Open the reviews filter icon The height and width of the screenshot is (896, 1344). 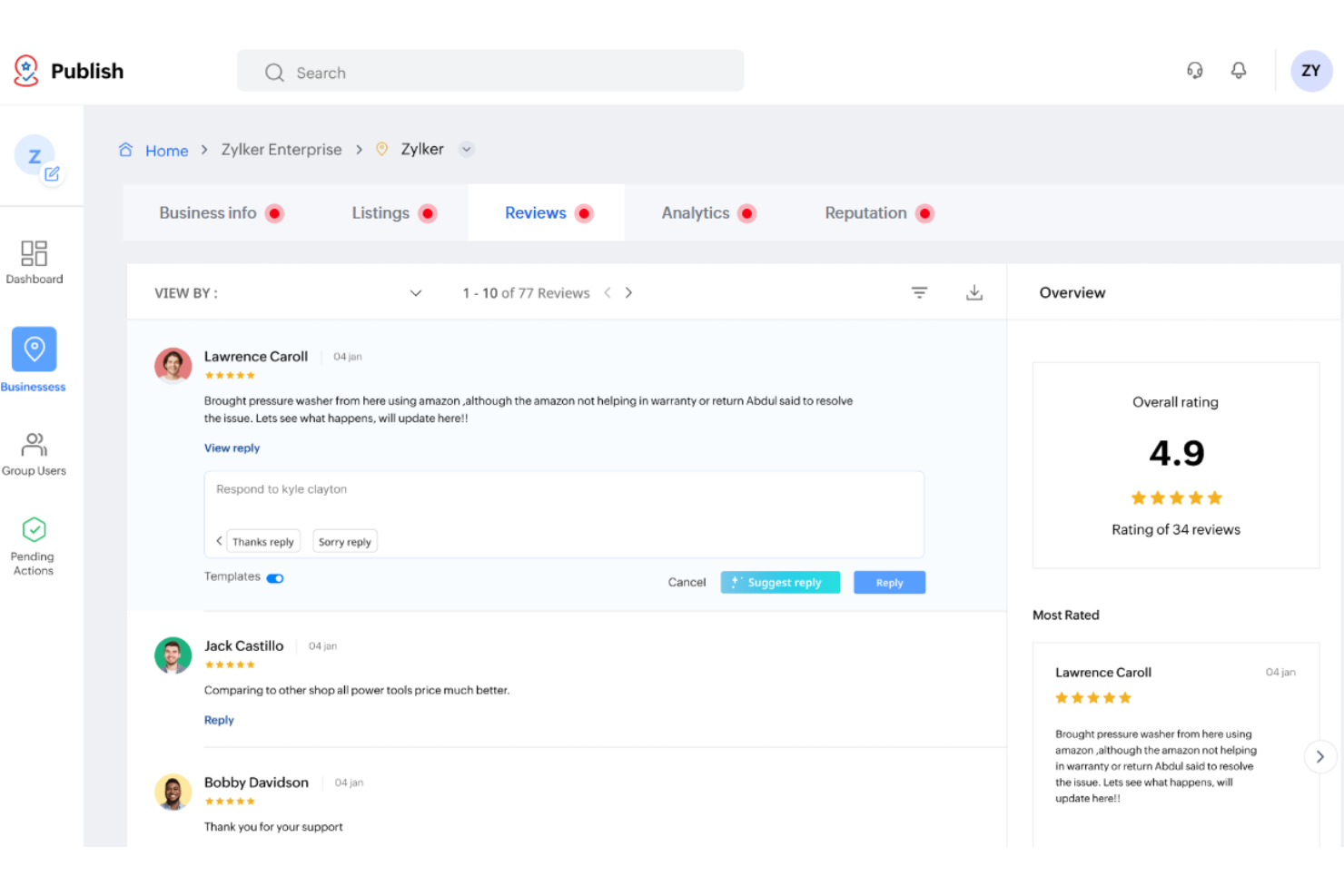tap(919, 292)
